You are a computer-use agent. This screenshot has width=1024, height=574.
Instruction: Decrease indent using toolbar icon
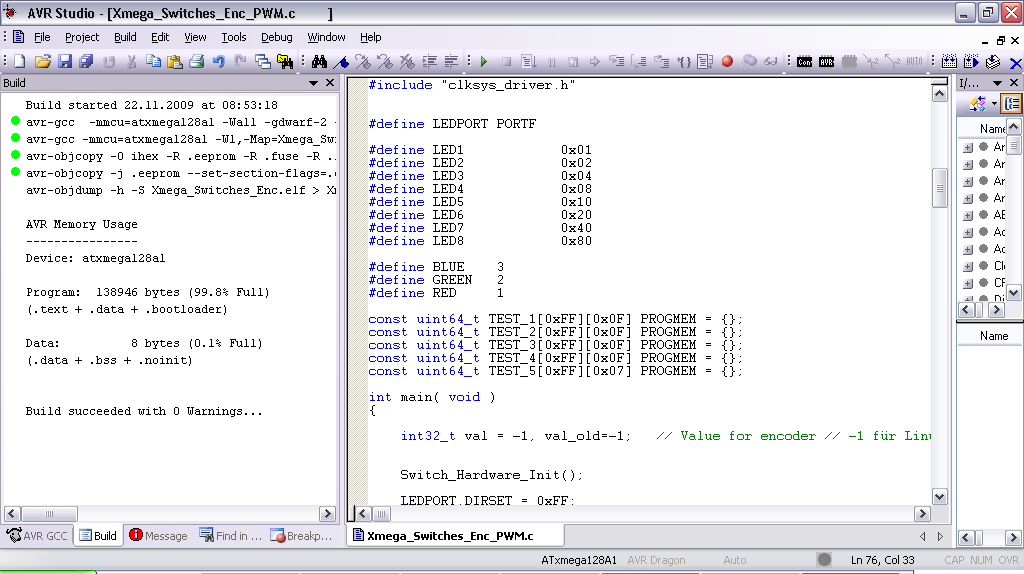(451, 61)
